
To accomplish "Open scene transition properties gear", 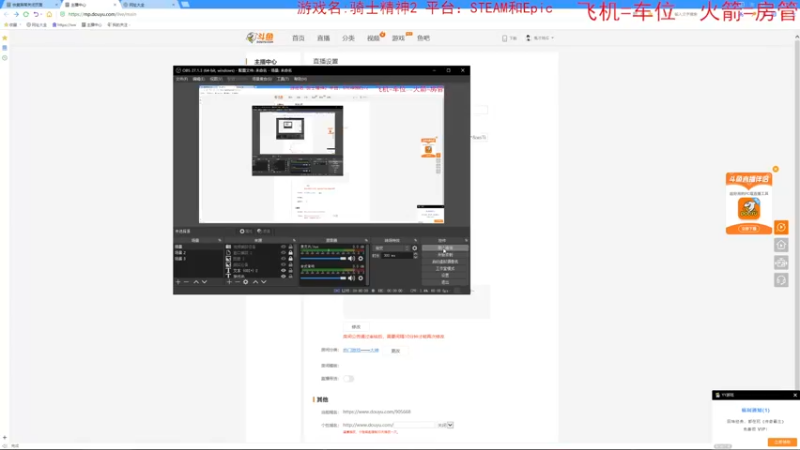I will pos(414,248).
